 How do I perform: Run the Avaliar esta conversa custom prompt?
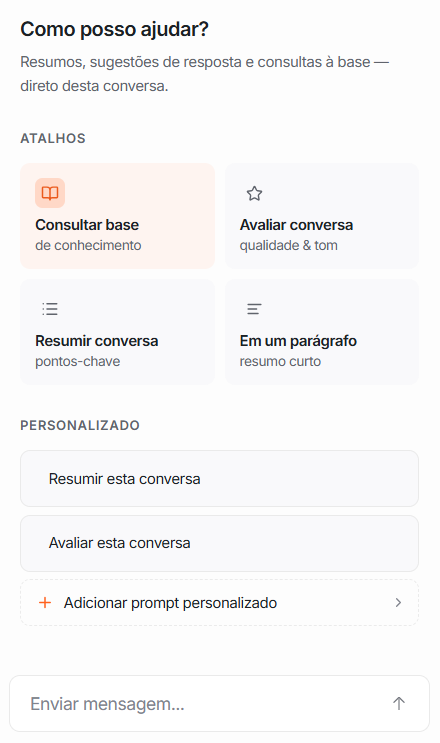219,544
